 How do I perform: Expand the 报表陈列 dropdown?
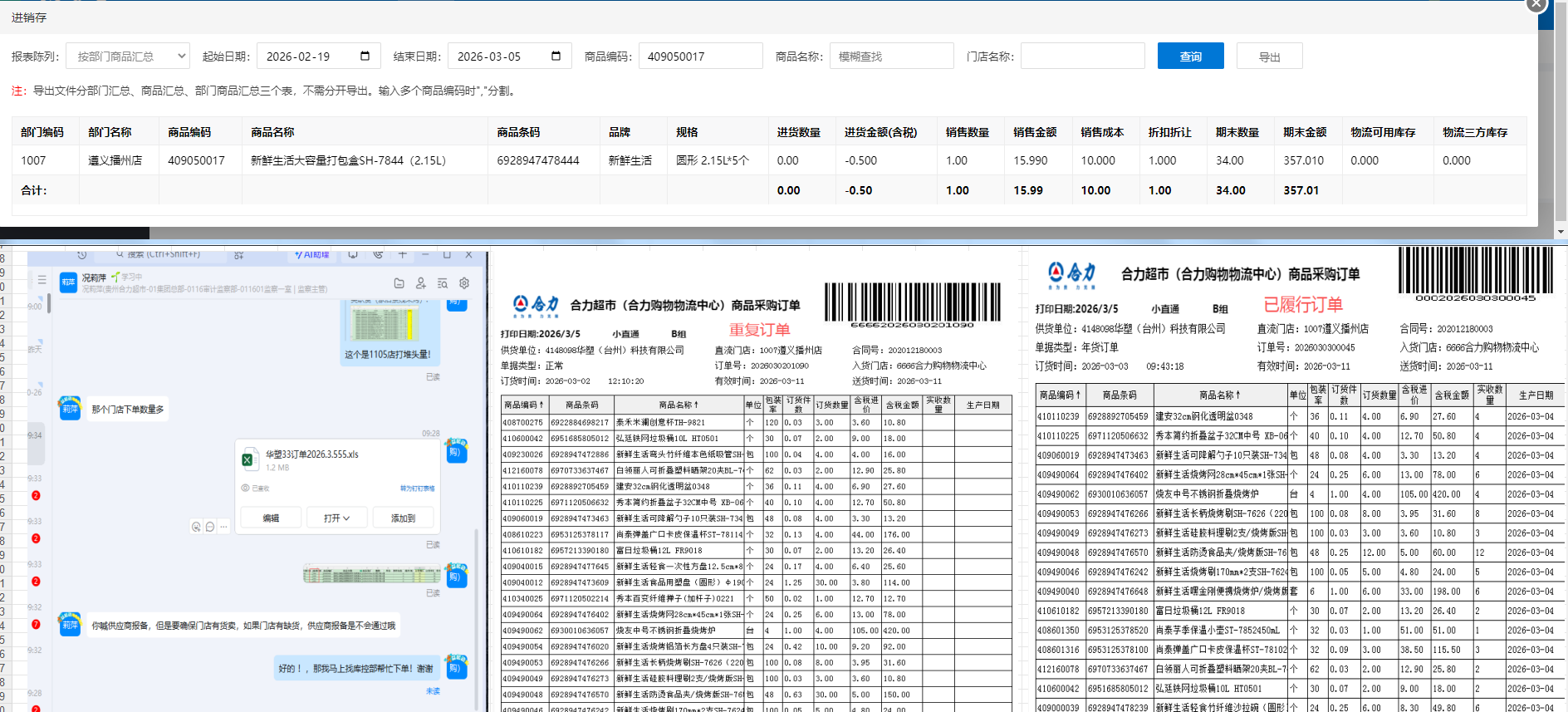(x=128, y=56)
